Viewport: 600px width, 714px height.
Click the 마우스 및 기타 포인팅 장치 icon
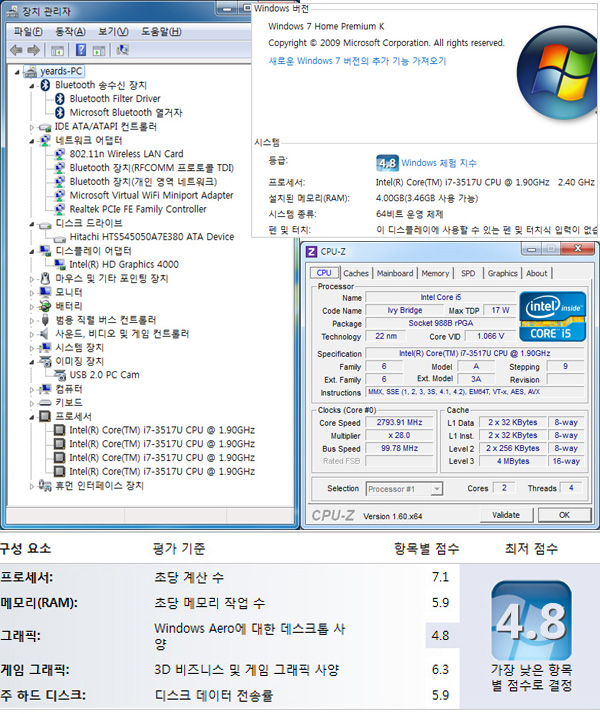[x=45, y=278]
